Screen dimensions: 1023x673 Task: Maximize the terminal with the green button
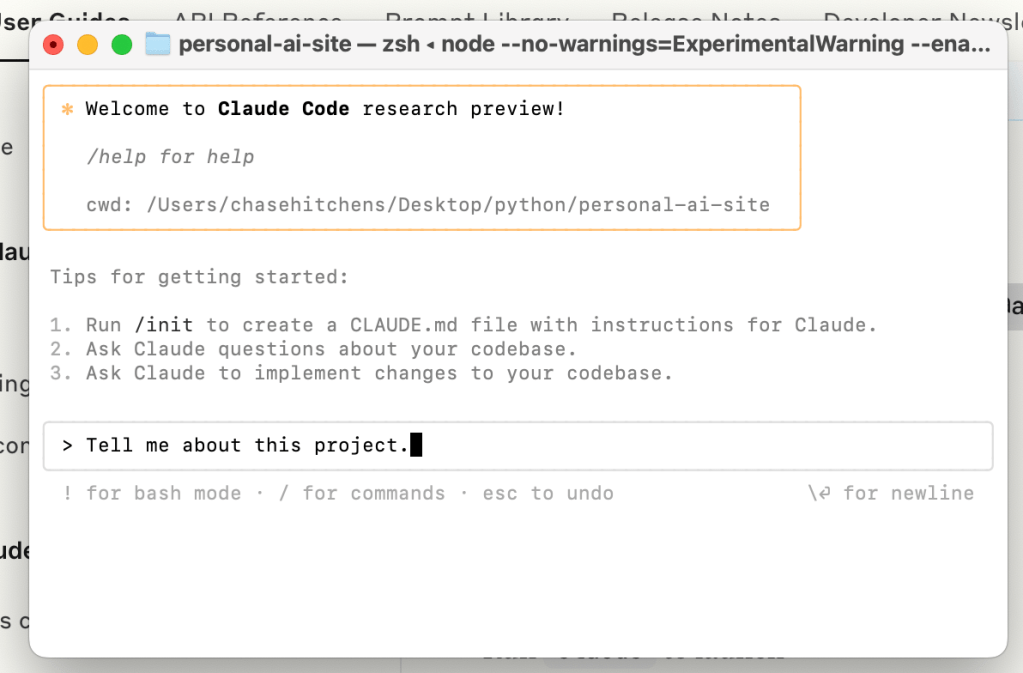122,44
